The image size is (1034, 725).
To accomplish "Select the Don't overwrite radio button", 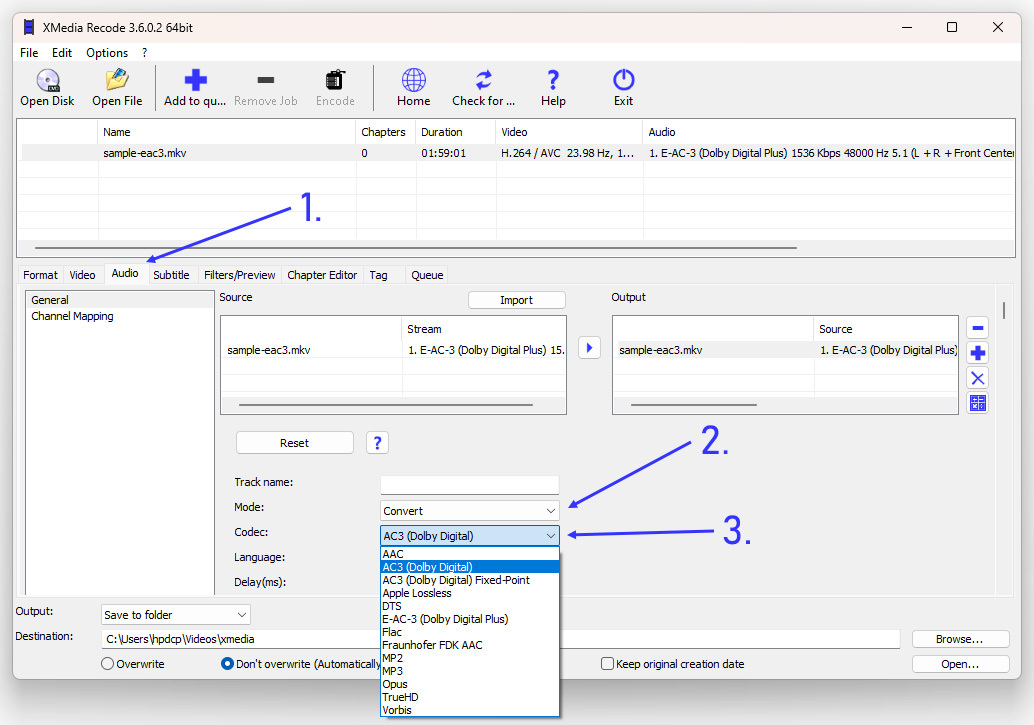I will [x=227, y=664].
